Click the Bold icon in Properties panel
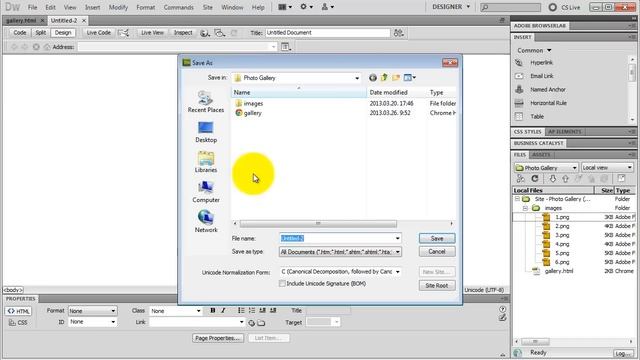The image size is (640, 360). pyautogui.click(x=213, y=311)
